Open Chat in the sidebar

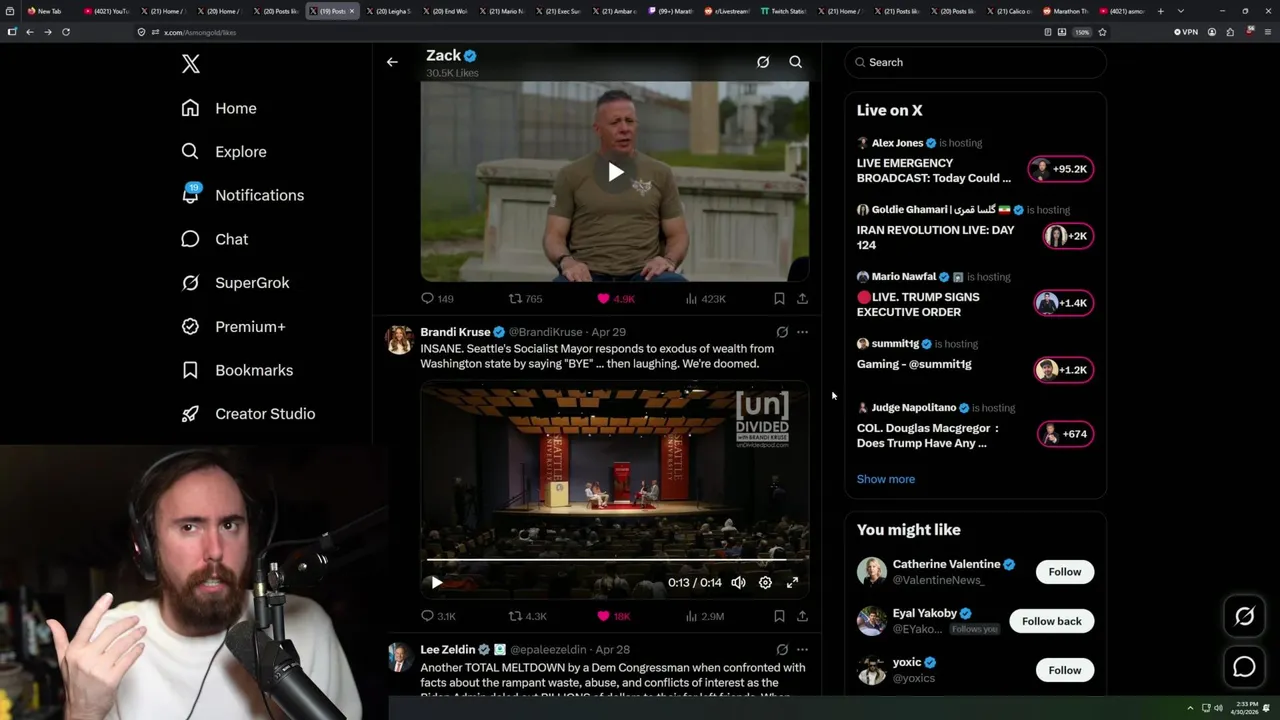pyautogui.click(x=214, y=239)
